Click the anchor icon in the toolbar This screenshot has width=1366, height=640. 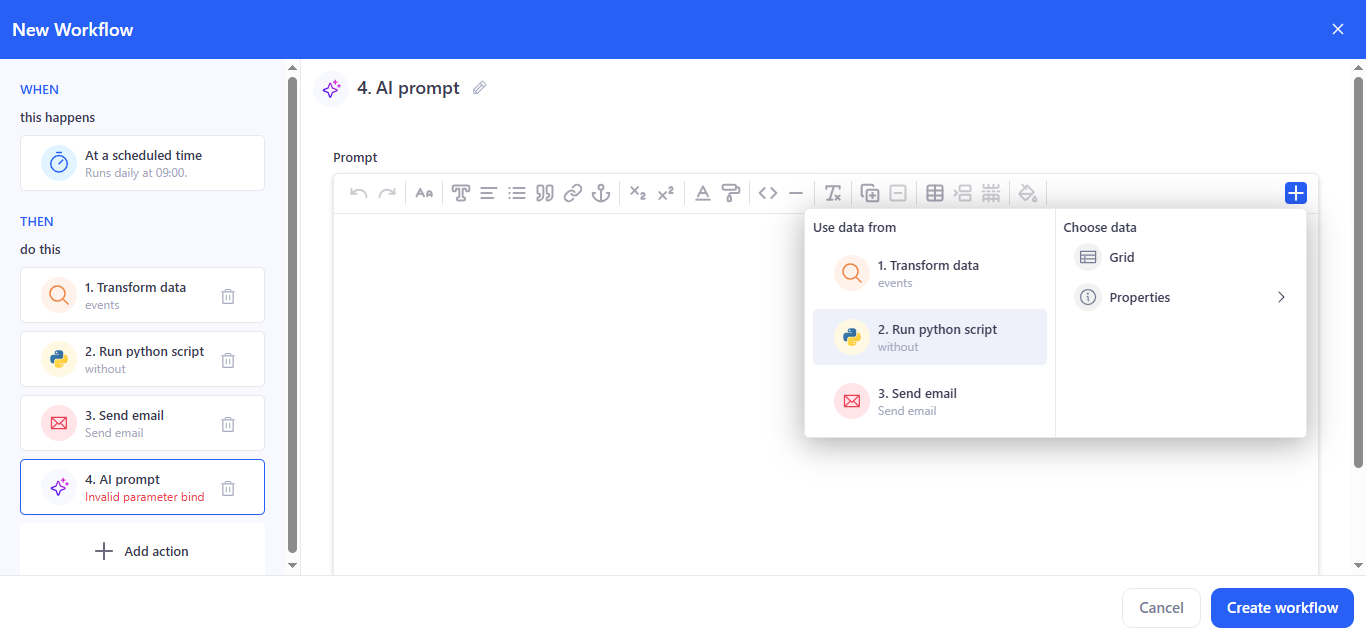(x=601, y=192)
